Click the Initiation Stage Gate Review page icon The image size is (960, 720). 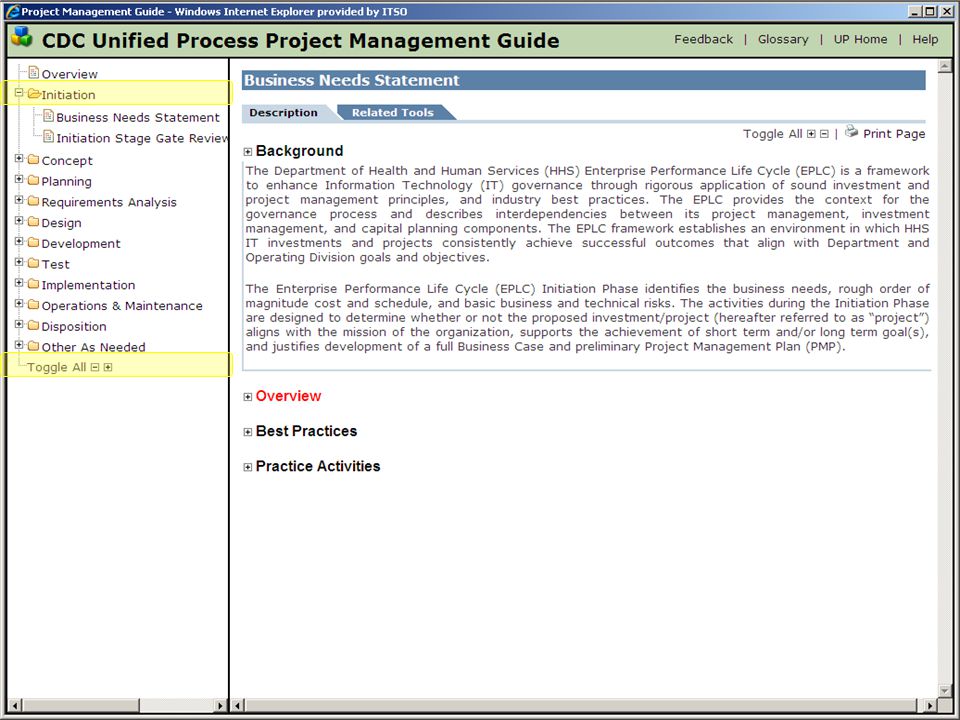point(48,137)
